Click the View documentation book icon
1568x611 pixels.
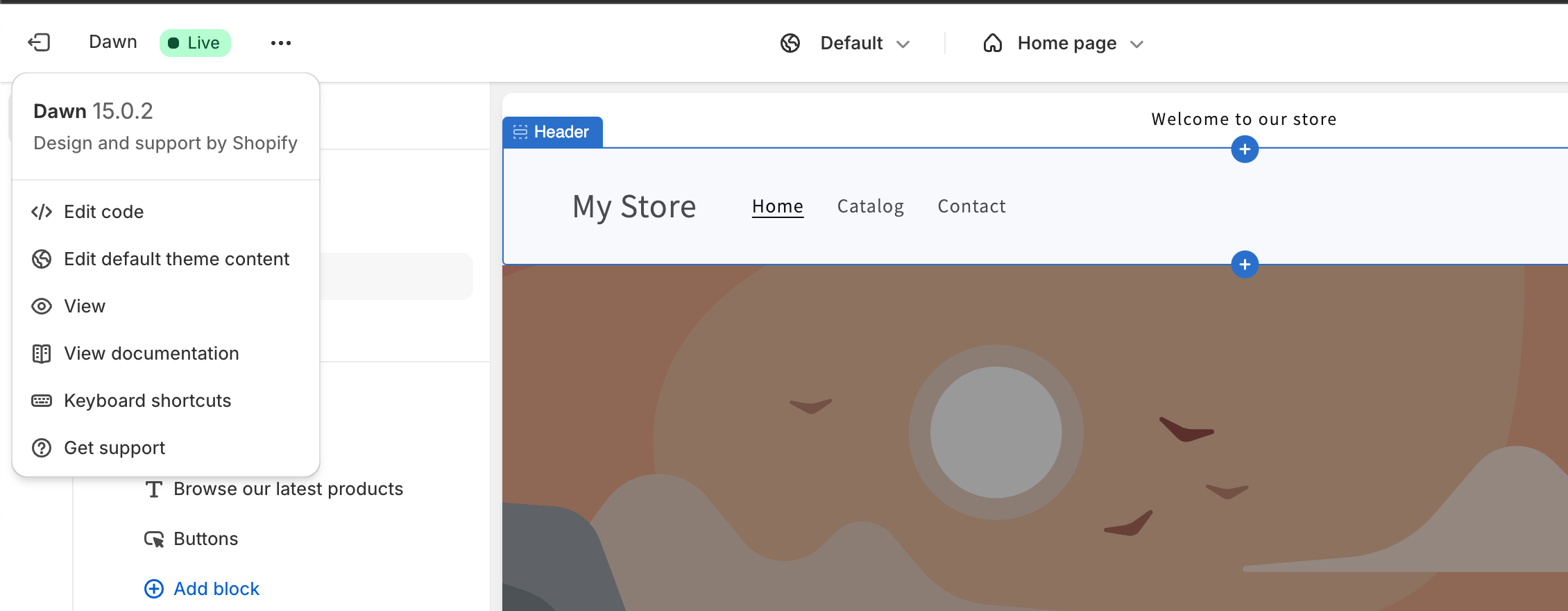[x=42, y=353]
